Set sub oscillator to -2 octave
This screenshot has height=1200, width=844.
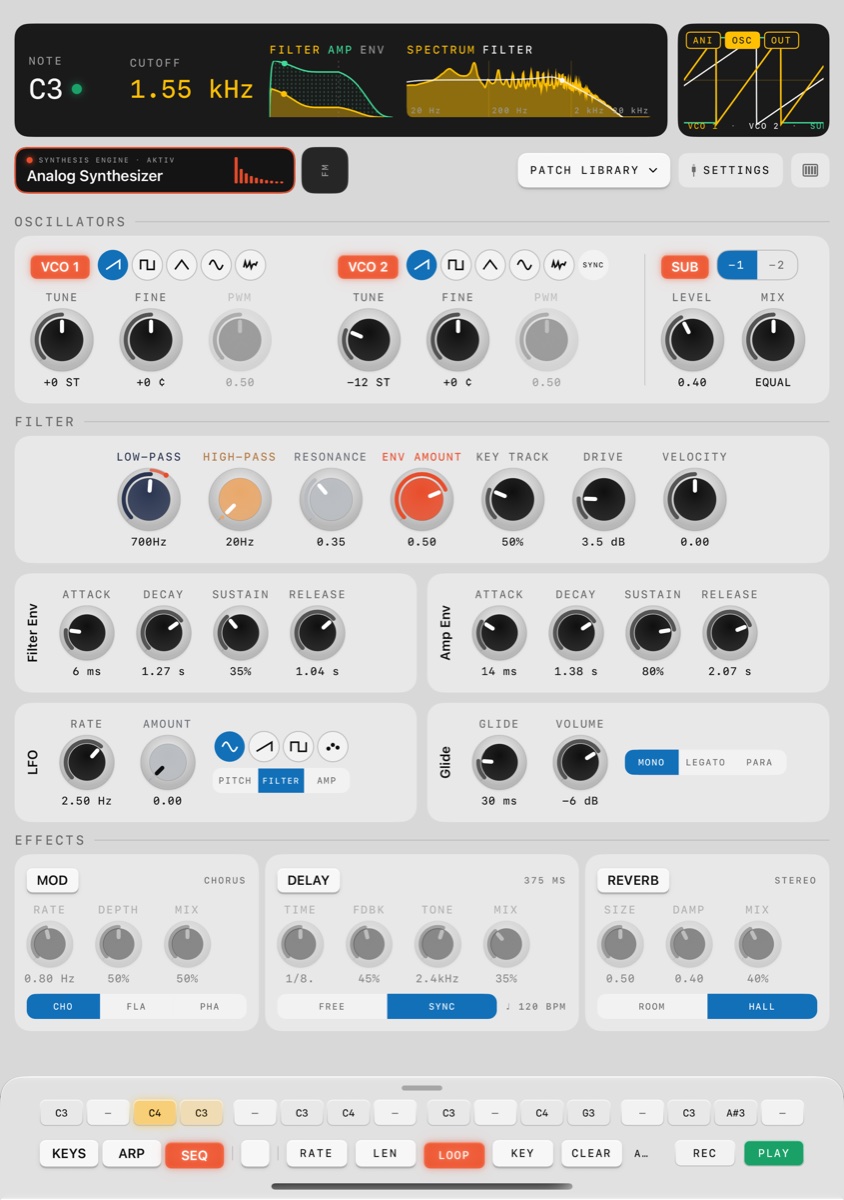(x=777, y=265)
